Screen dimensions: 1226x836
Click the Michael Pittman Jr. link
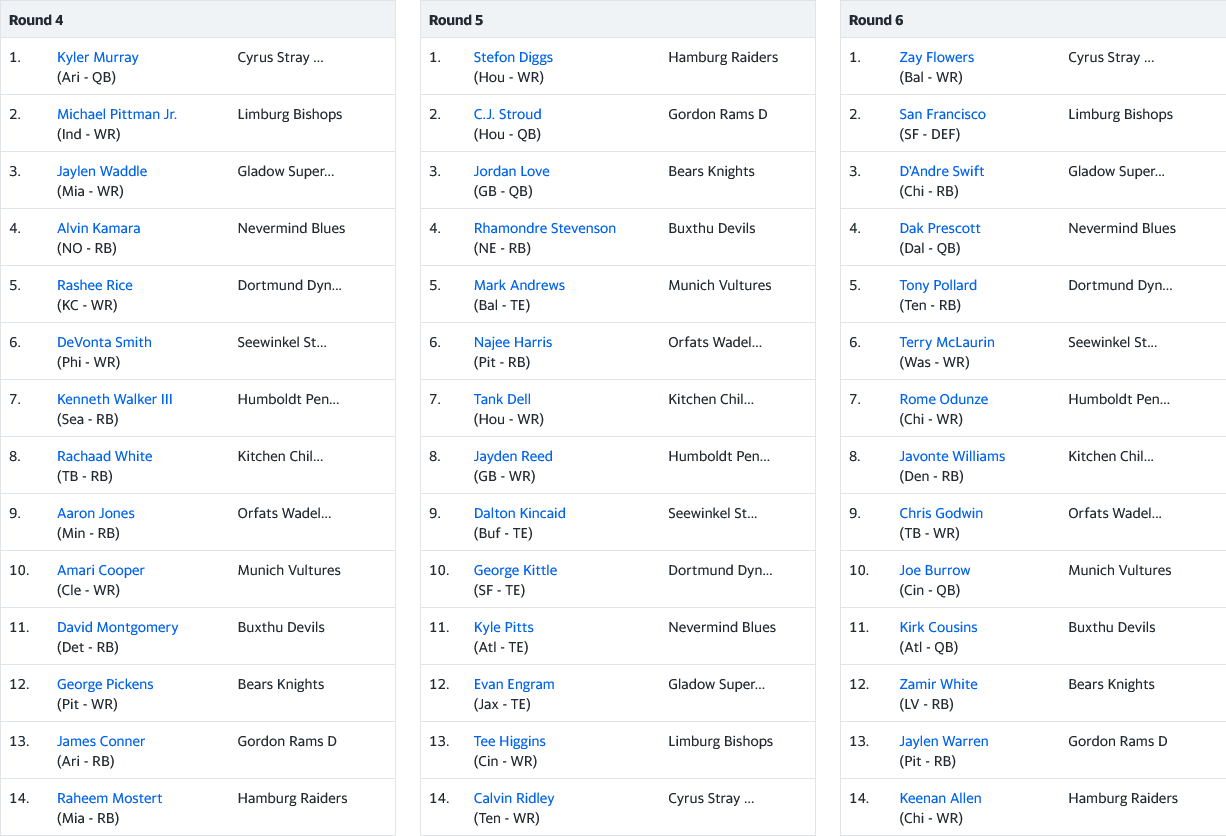117,114
